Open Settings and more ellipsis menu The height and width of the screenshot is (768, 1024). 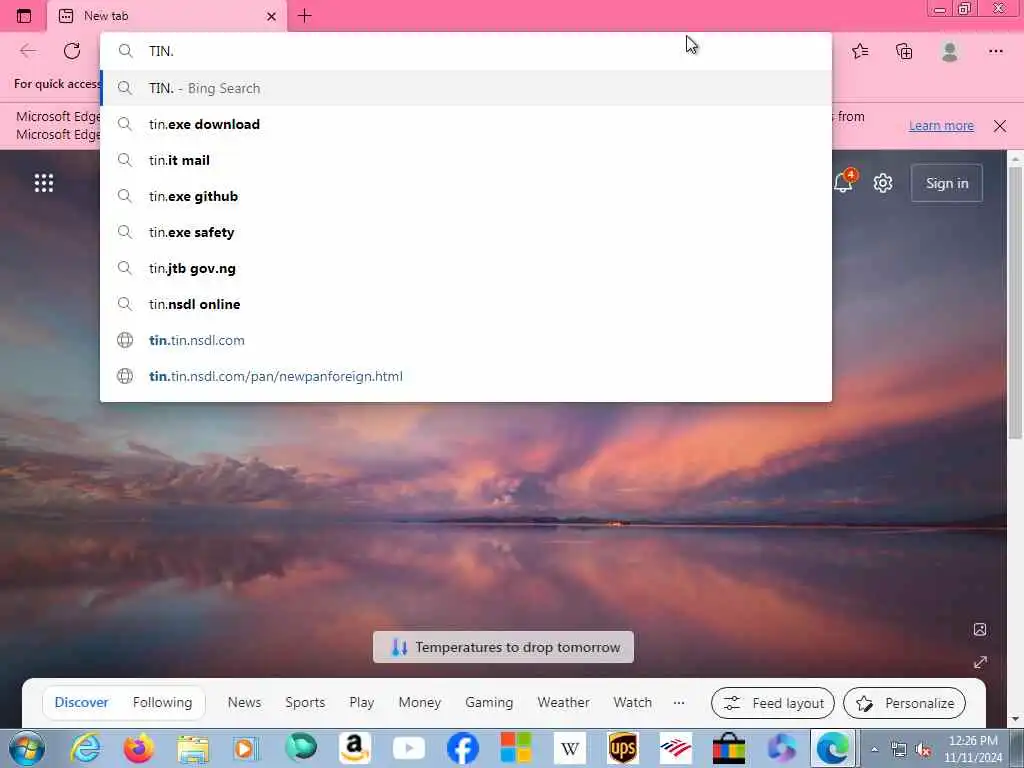(x=995, y=51)
